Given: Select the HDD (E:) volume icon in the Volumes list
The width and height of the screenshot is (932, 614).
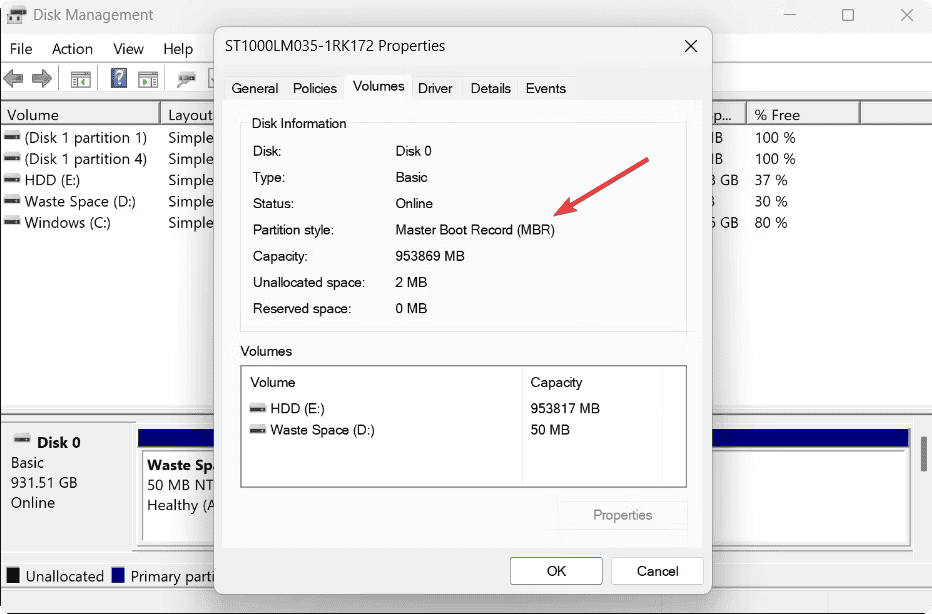Looking at the screenshot, I should pos(259,408).
